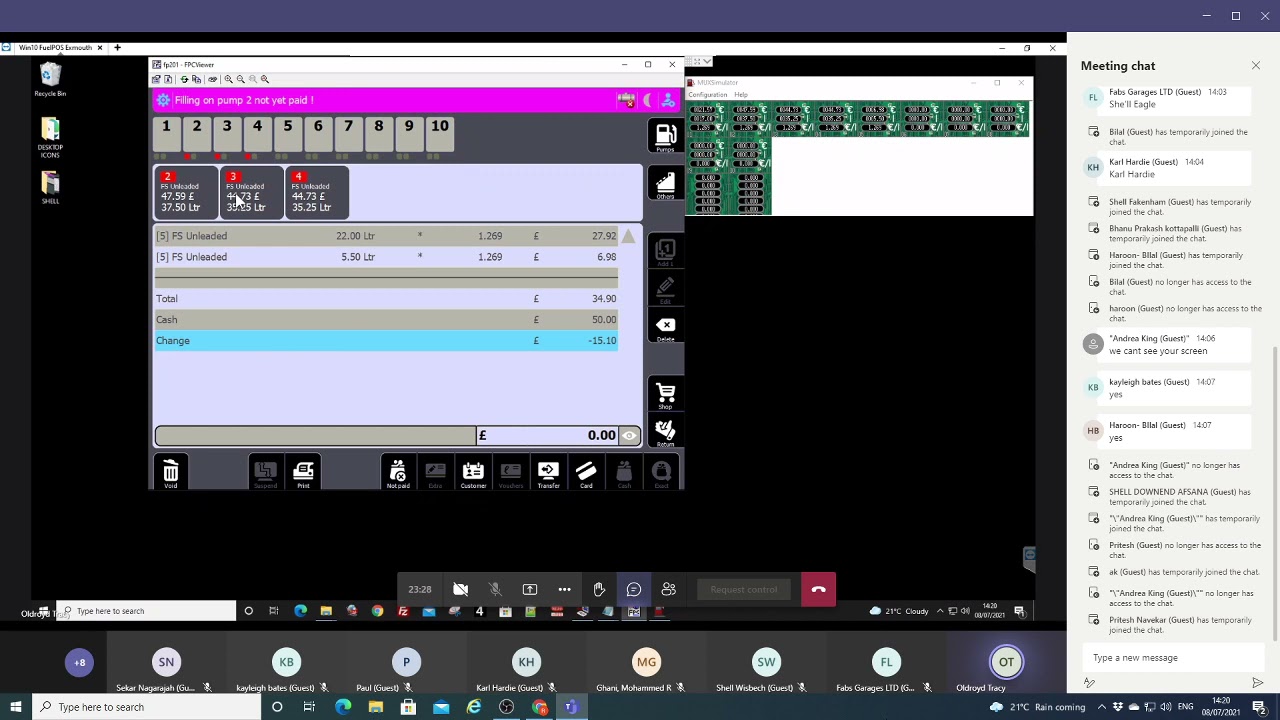Click the taskbar search box
Image resolution: width=1280 pixels, height=720 pixels.
(x=146, y=707)
